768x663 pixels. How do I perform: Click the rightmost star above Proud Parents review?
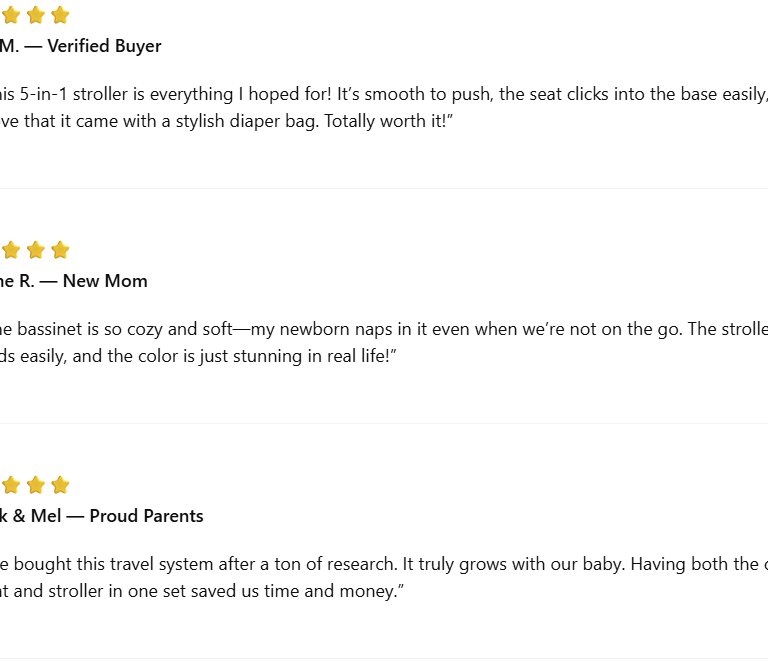coord(60,485)
